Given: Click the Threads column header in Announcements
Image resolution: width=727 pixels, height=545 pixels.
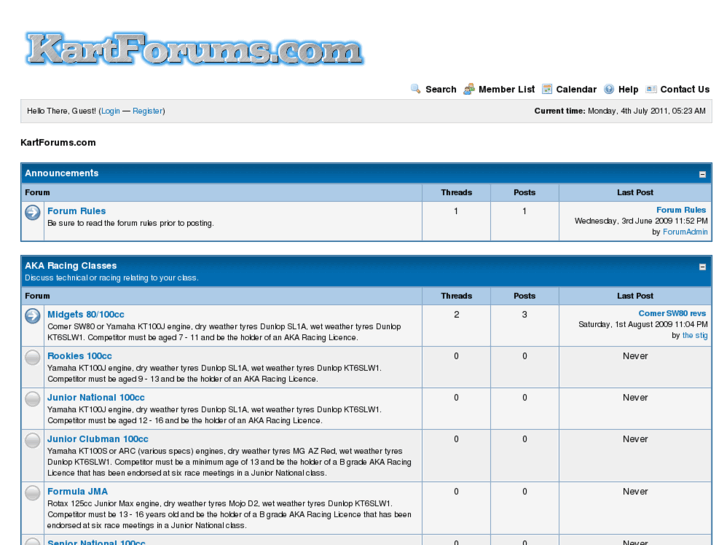Looking at the screenshot, I should (x=456, y=192).
